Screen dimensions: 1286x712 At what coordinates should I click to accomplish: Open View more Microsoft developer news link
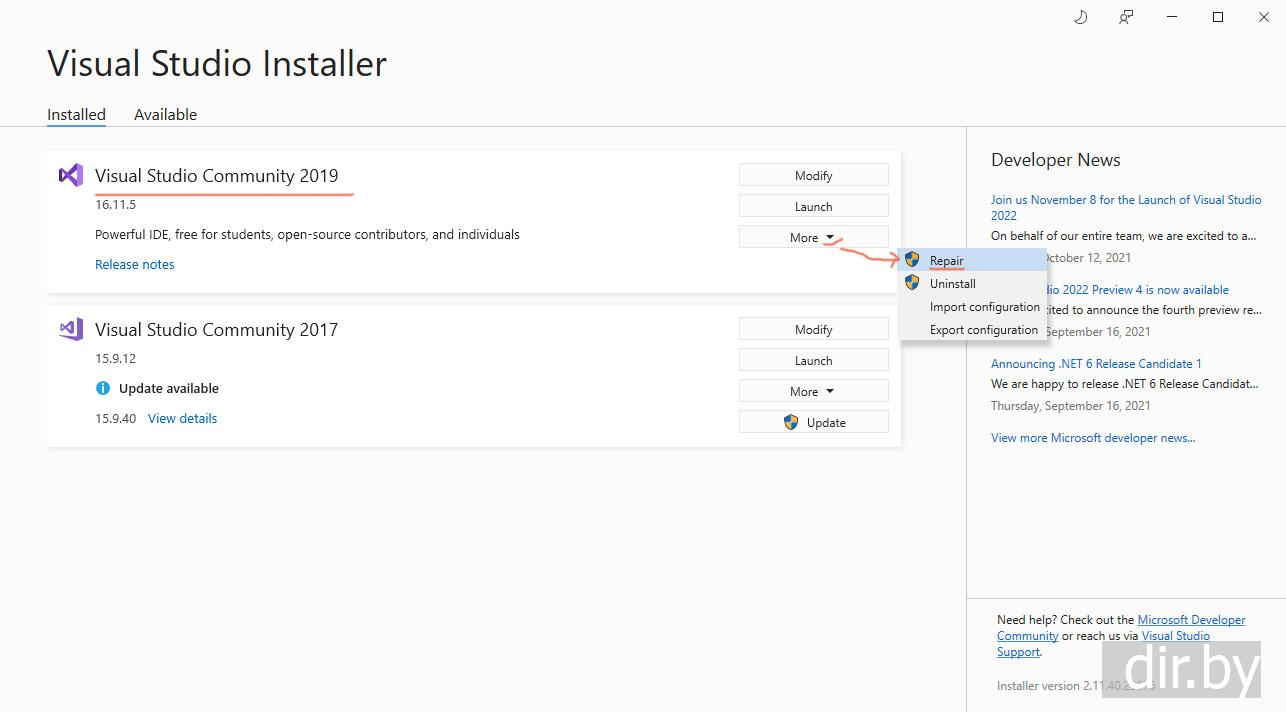(1092, 437)
